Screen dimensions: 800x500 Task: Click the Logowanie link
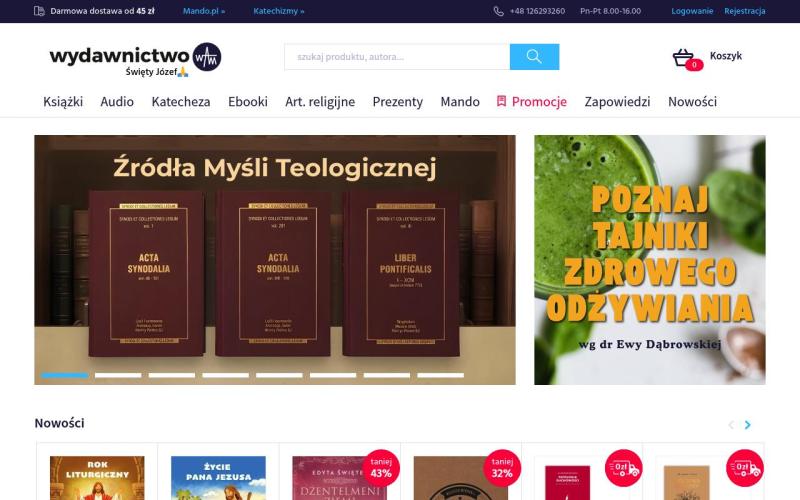coord(692,11)
